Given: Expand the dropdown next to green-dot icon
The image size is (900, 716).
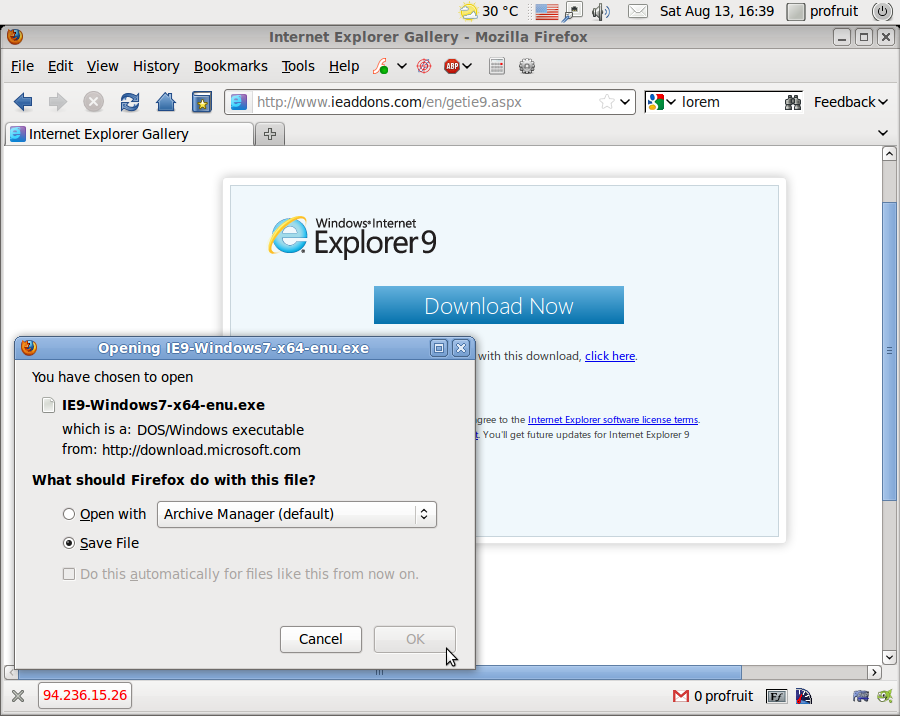Looking at the screenshot, I should [402, 67].
